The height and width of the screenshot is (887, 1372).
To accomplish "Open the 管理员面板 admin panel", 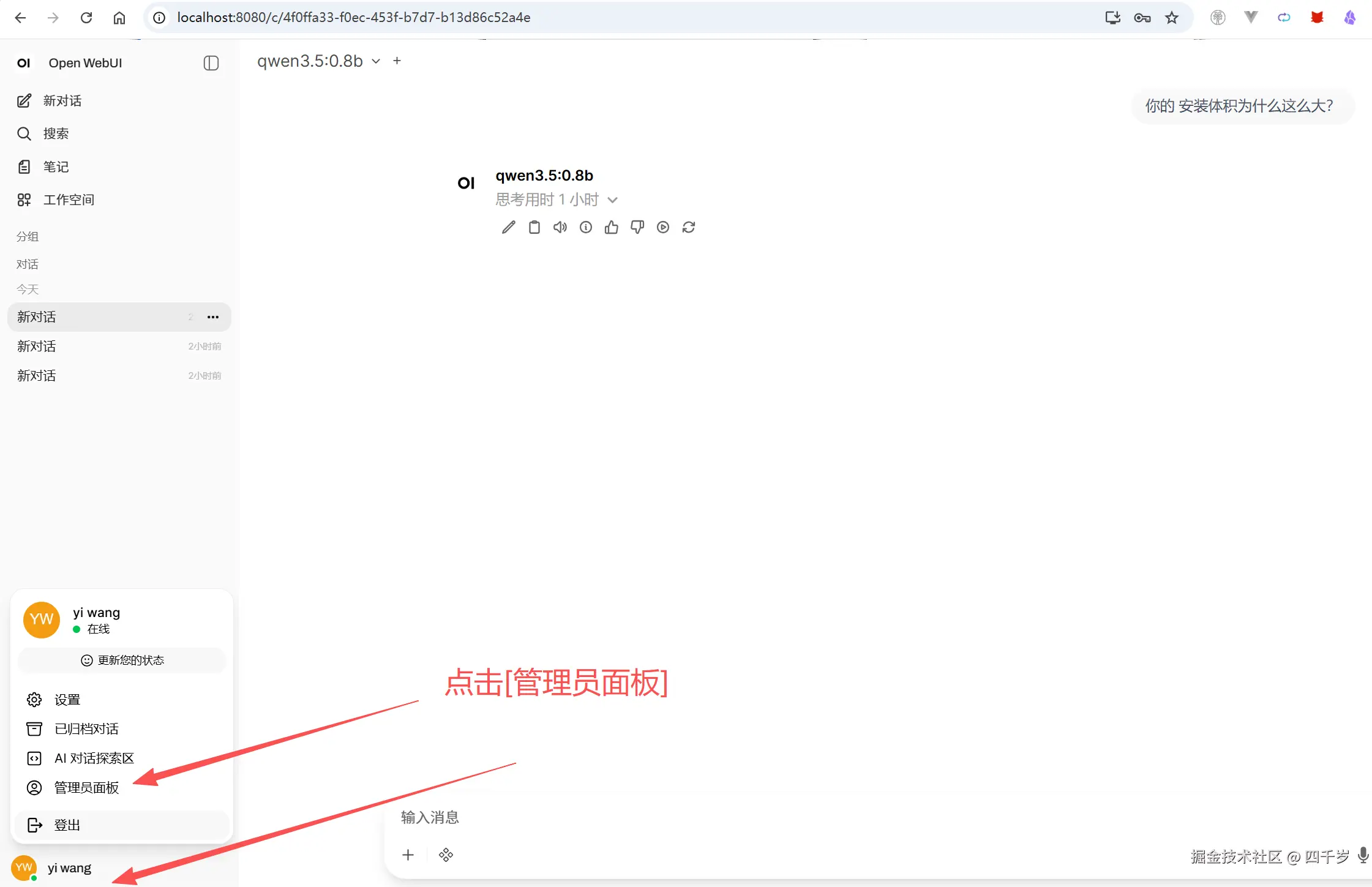I will point(85,788).
